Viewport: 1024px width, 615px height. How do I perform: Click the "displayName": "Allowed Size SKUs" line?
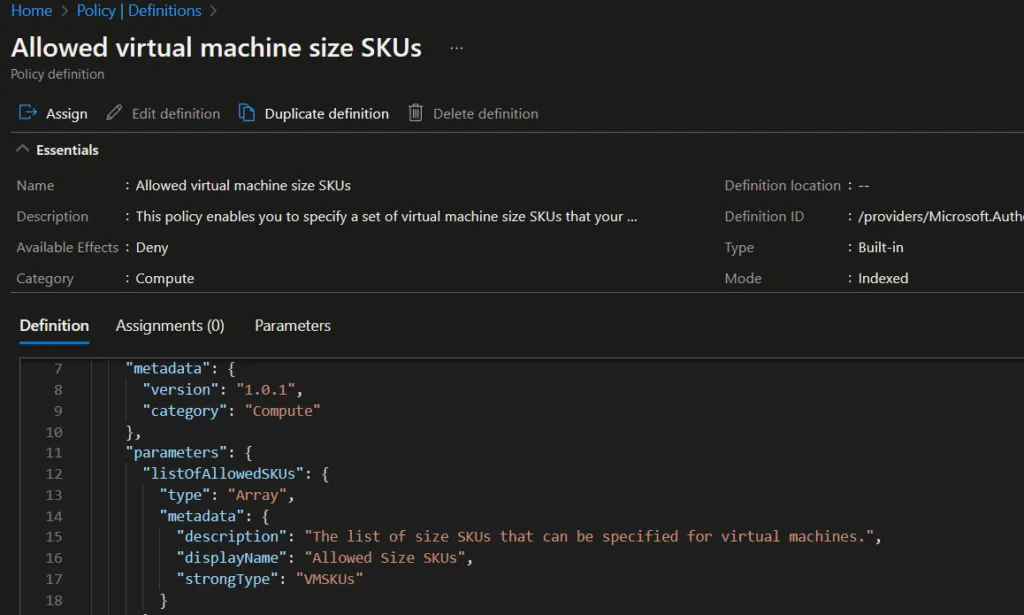pyautogui.click(x=325, y=558)
